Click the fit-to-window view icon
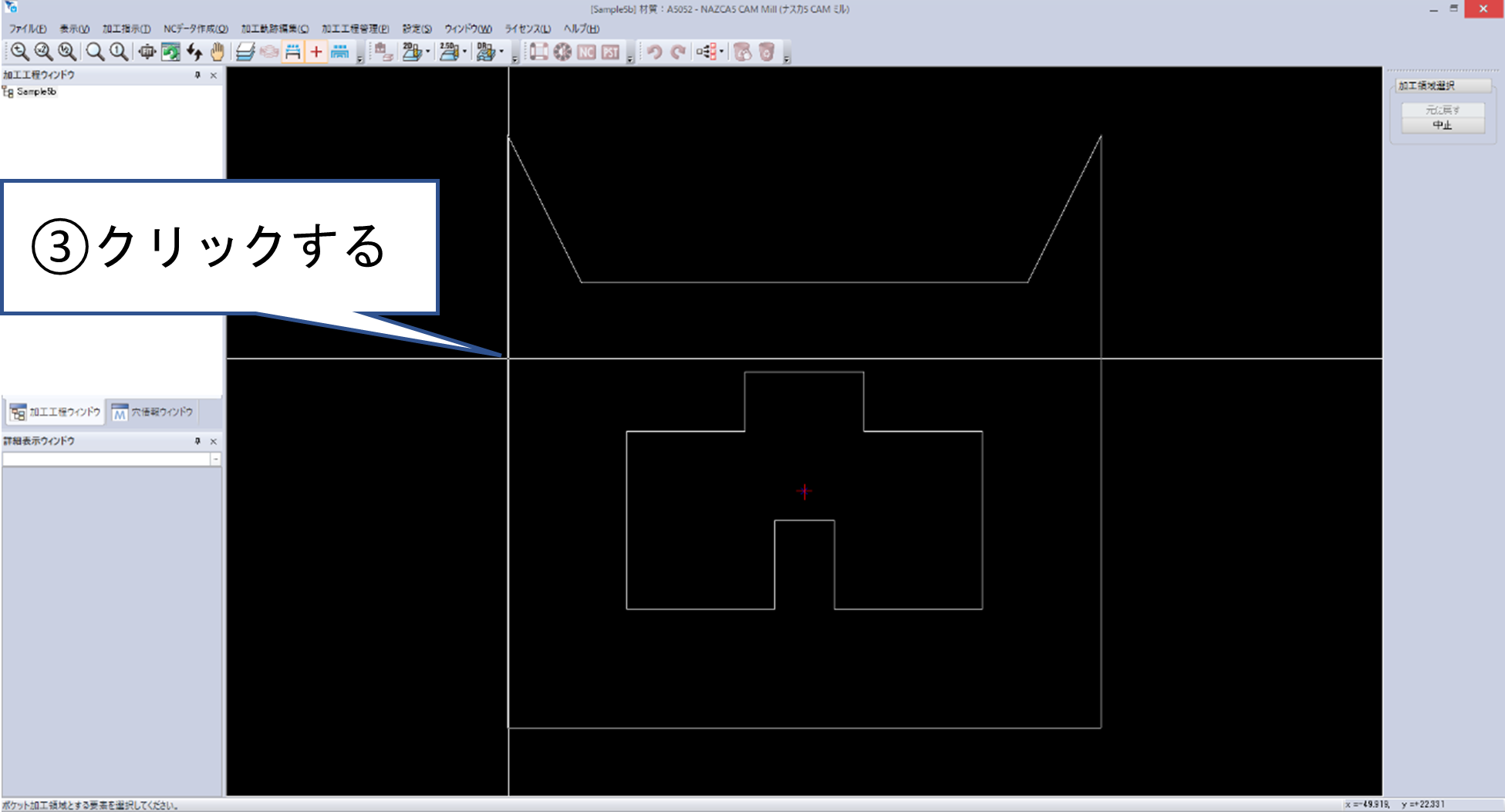Viewport: 1505px width, 812px height. click(x=147, y=52)
